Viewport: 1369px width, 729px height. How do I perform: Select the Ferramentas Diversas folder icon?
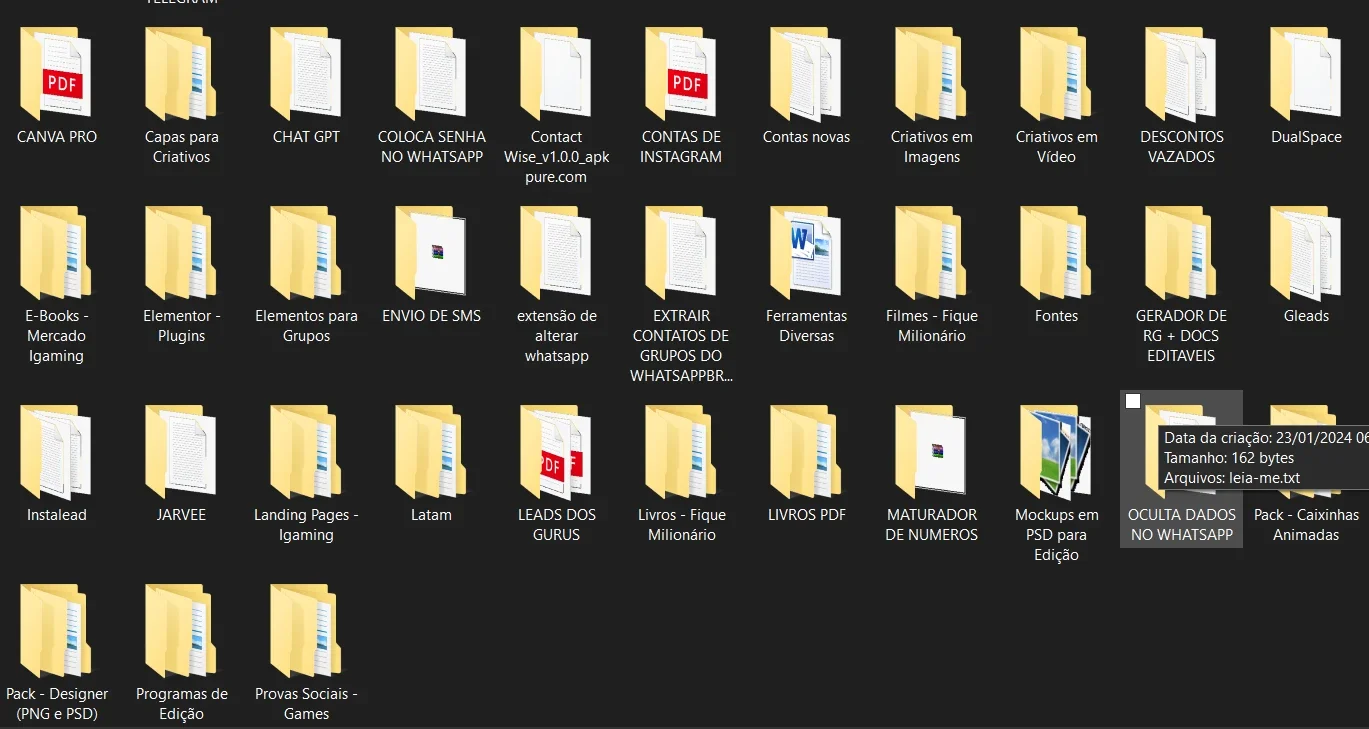(x=806, y=252)
